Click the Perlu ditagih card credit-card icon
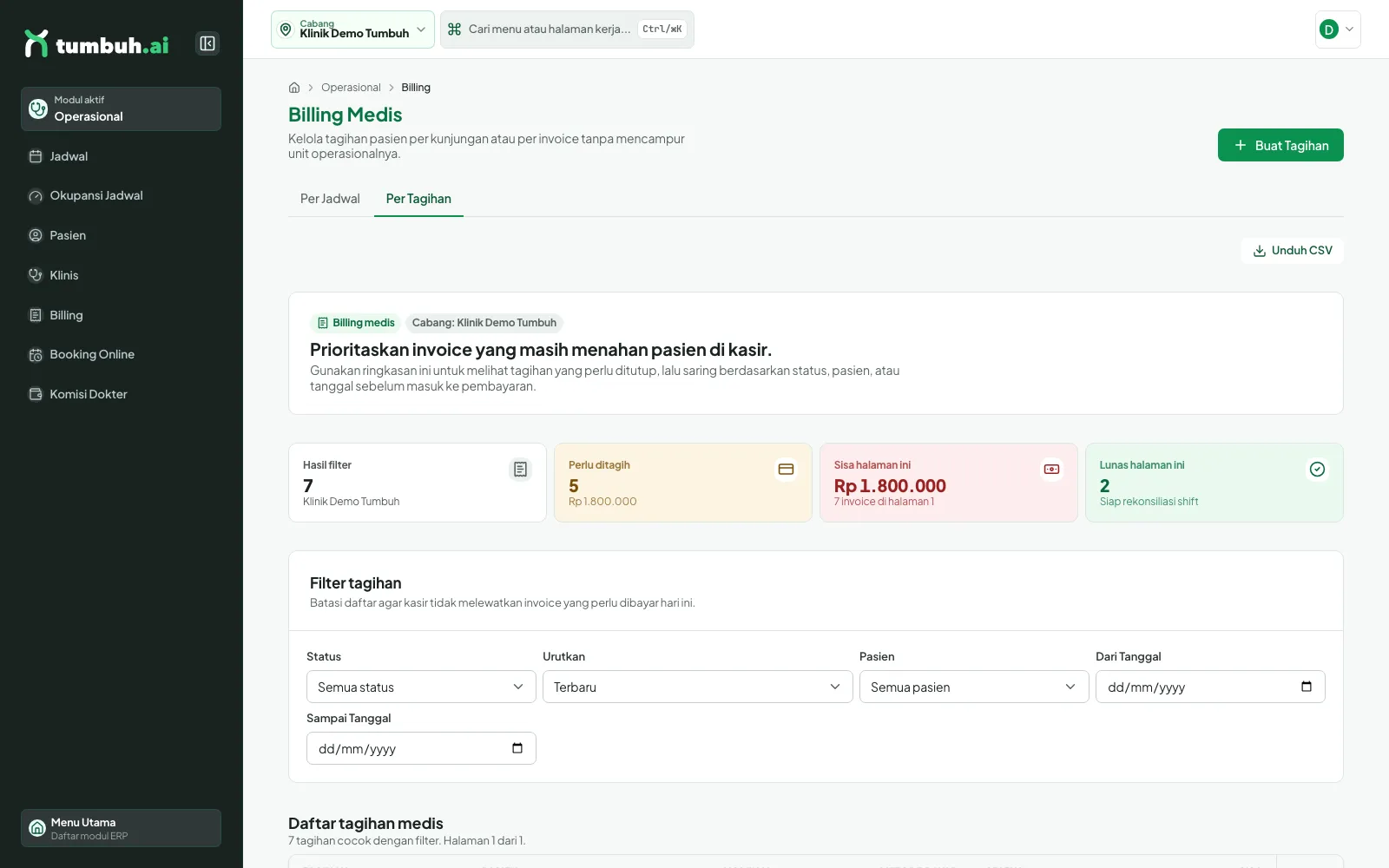The width and height of the screenshot is (1389, 868). tap(786, 470)
